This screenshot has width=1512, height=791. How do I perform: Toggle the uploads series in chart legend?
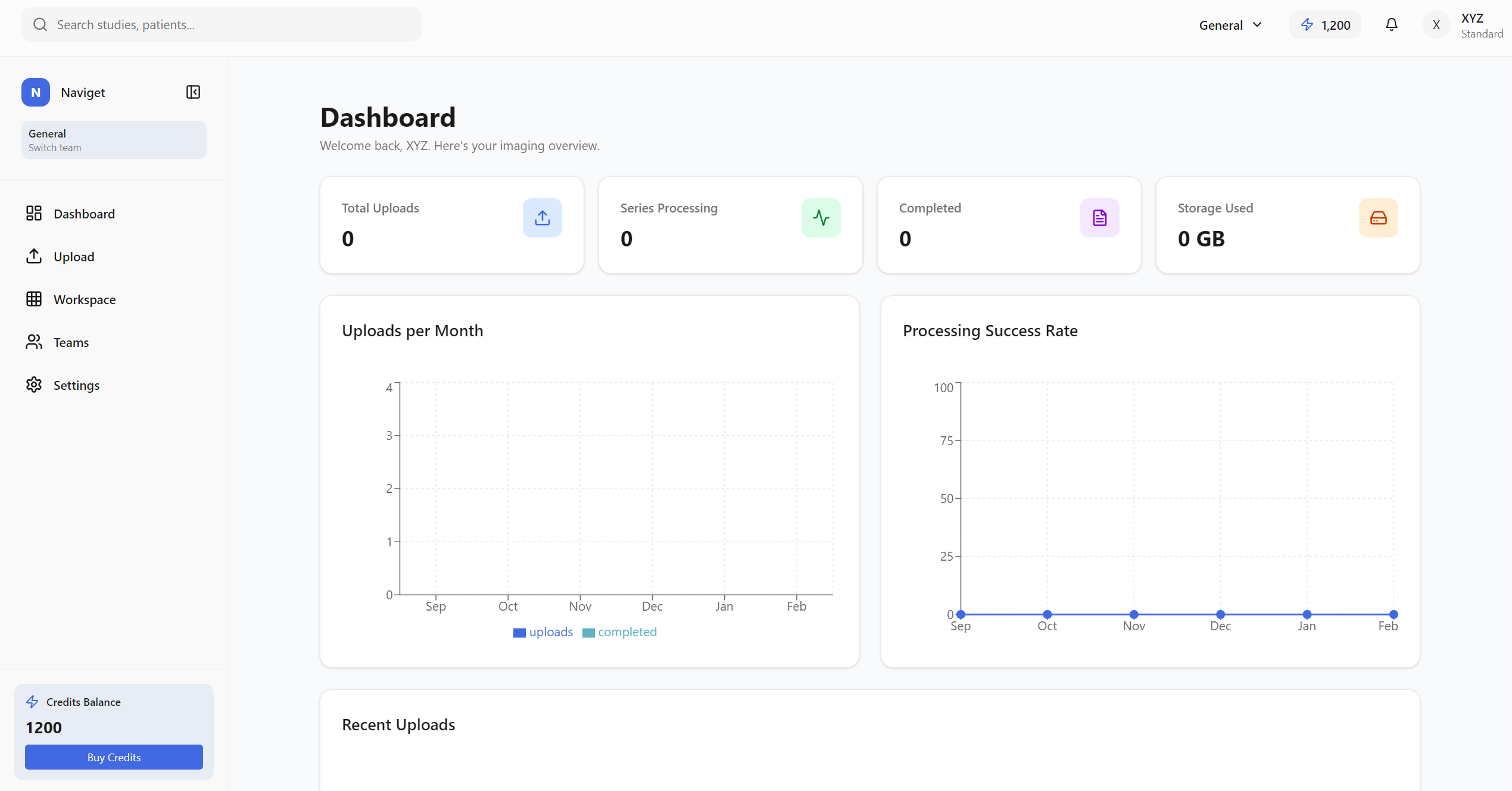point(542,631)
